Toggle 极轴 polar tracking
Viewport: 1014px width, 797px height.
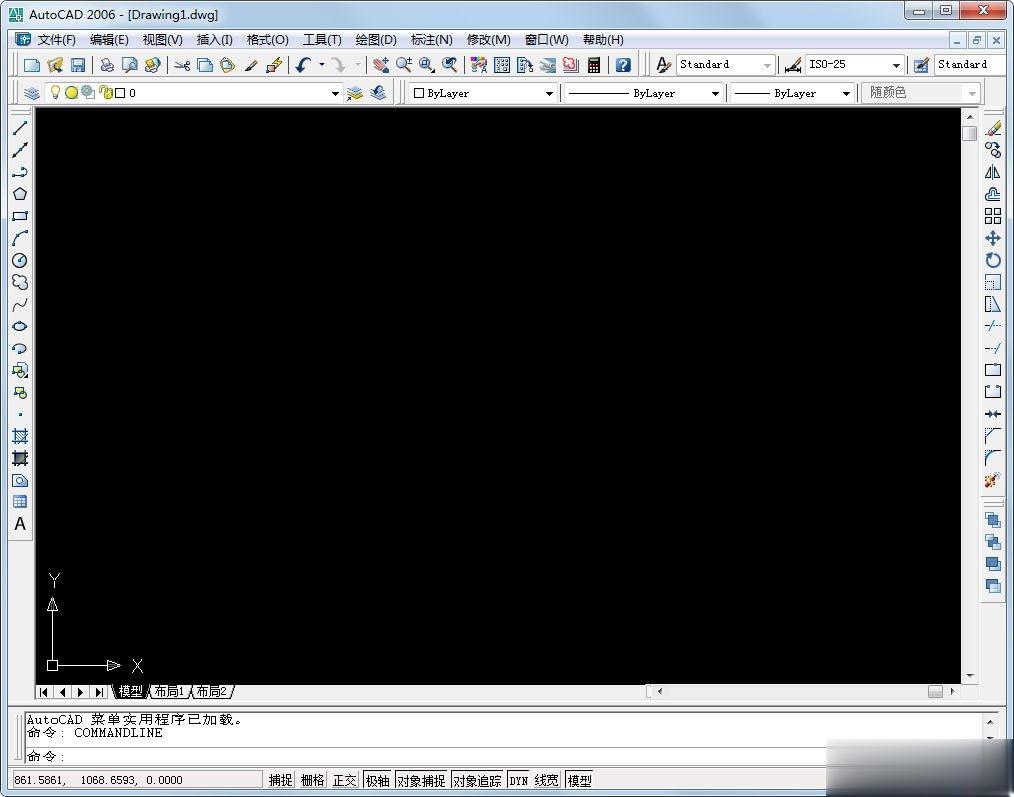[x=378, y=780]
